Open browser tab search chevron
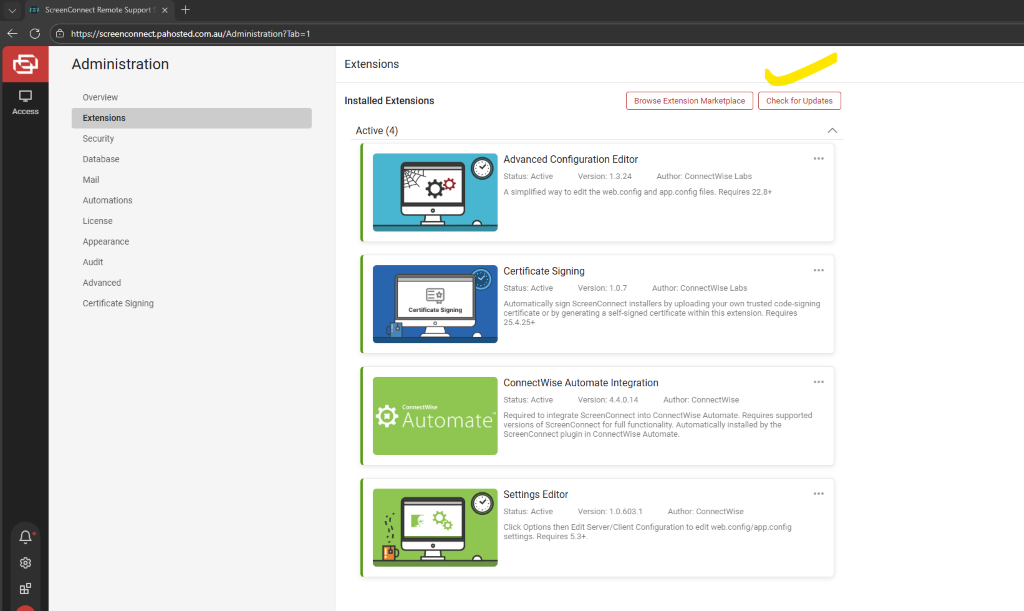1024x611 pixels. point(12,10)
